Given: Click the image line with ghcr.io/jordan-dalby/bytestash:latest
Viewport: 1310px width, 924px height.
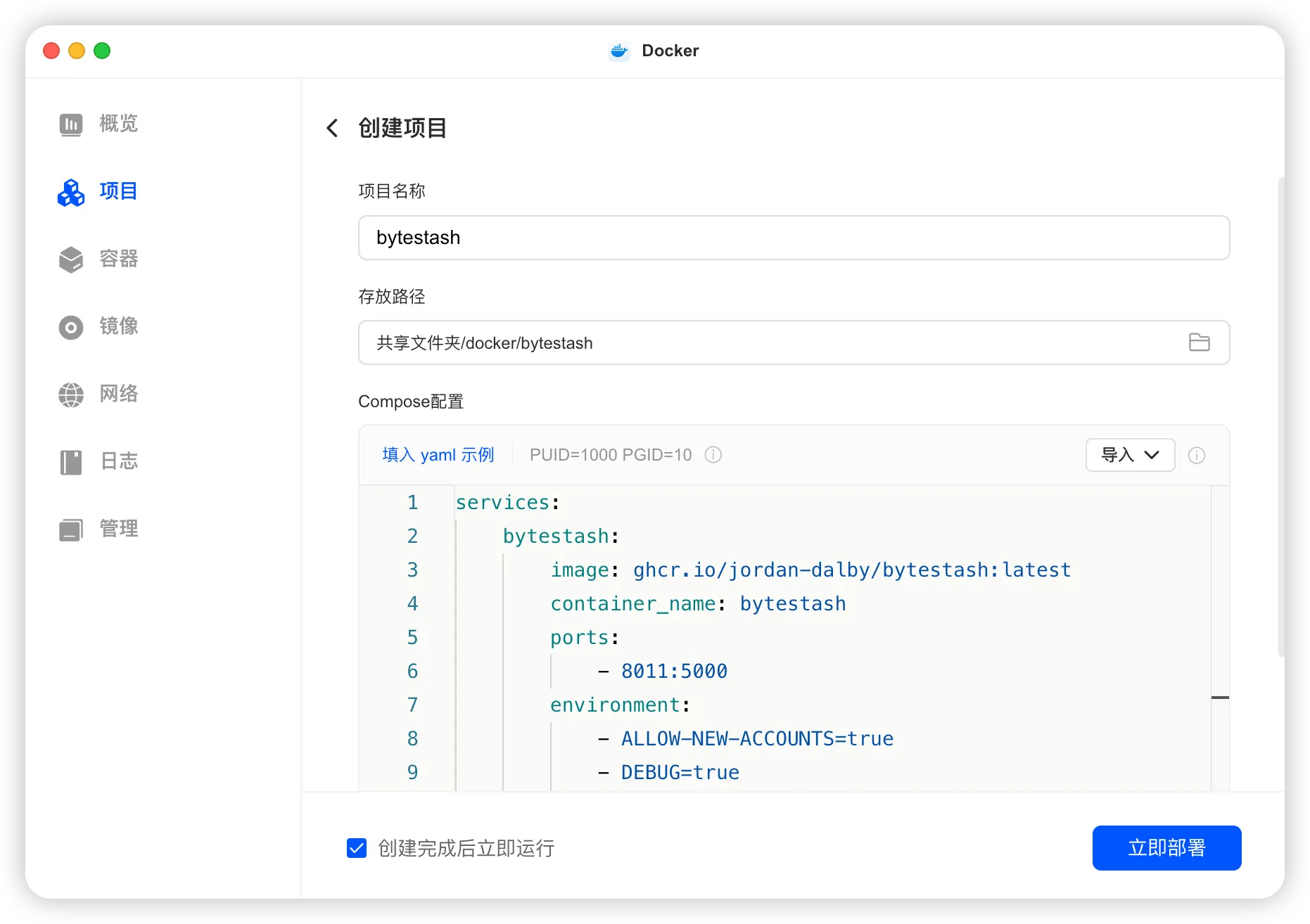Looking at the screenshot, I should tap(810, 570).
